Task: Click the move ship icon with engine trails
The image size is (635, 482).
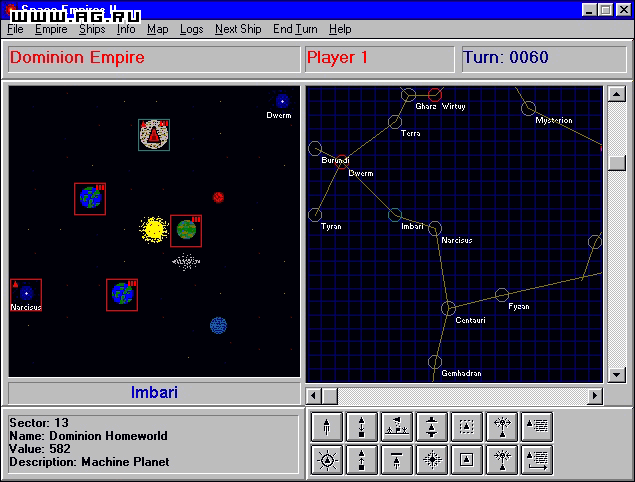Action: 327,427
